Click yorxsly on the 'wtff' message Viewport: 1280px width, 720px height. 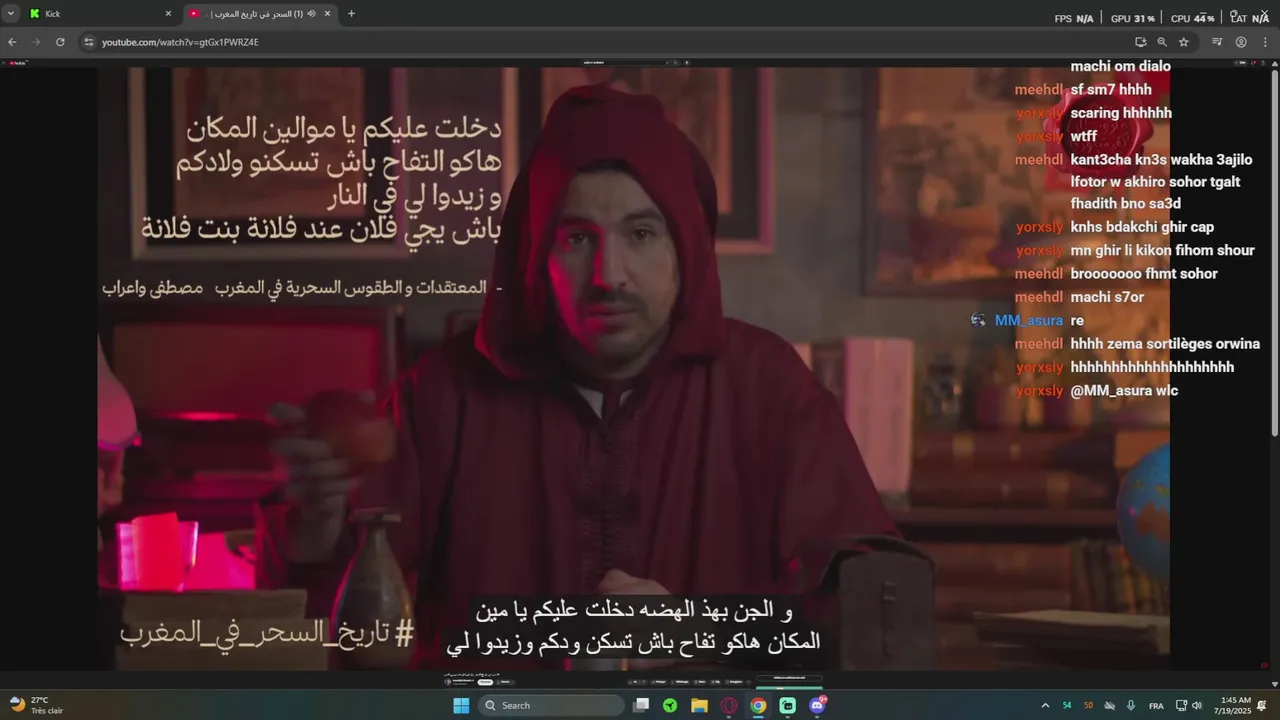click(1040, 136)
